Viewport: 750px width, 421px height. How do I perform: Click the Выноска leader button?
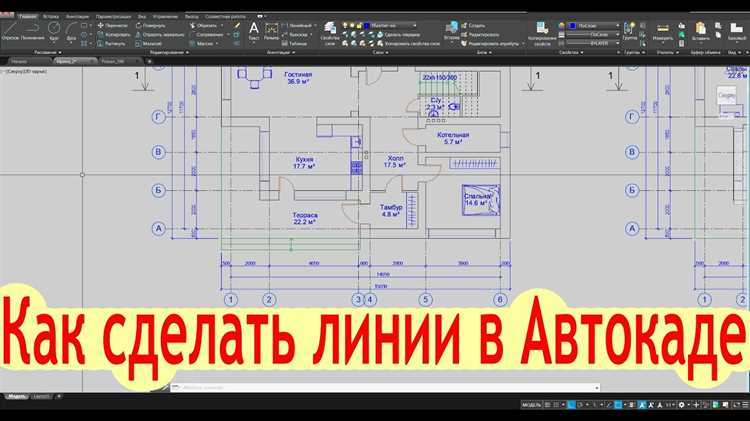point(295,34)
